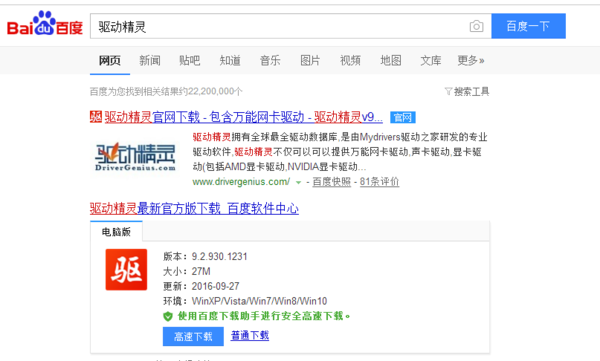Open the 81条评价 reviews link
This screenshot has width=600, height=361.
click(379, 182)
